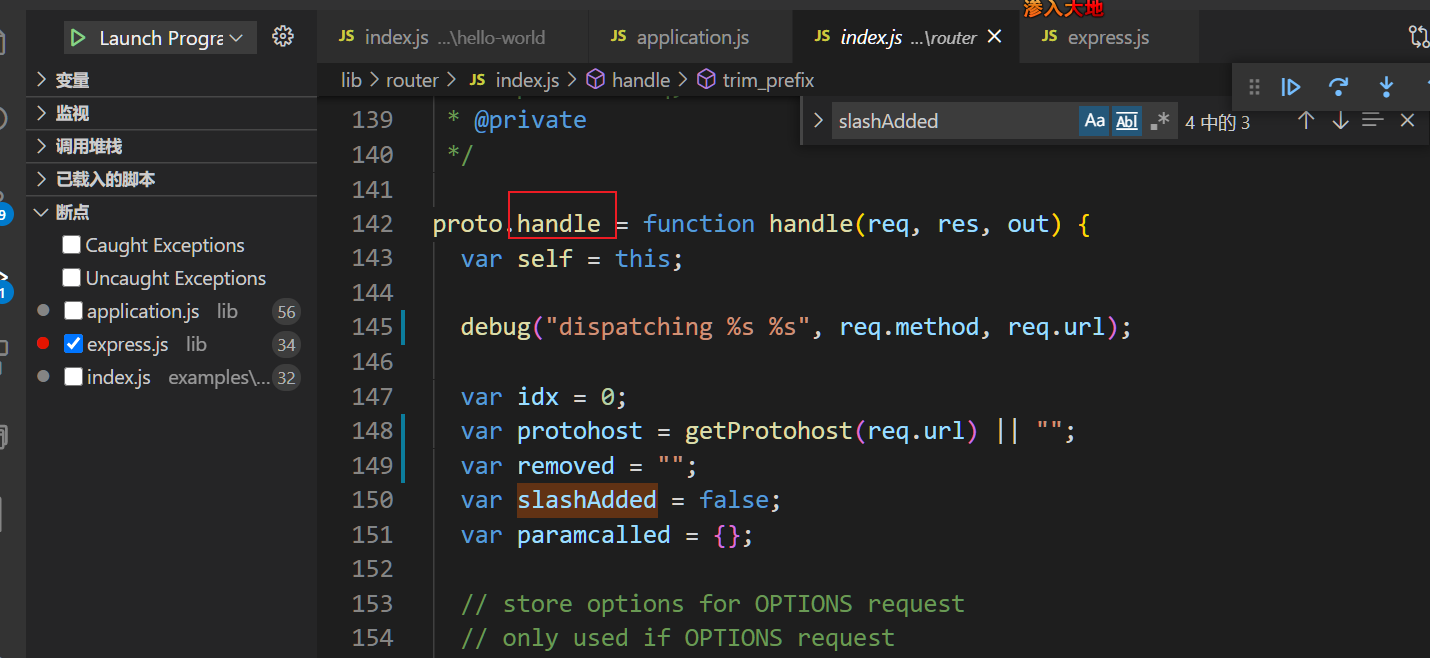This screenshot has width=1430, height=658.
Task: Disable the express.js breakpoint checkbox
Action: 72,344
